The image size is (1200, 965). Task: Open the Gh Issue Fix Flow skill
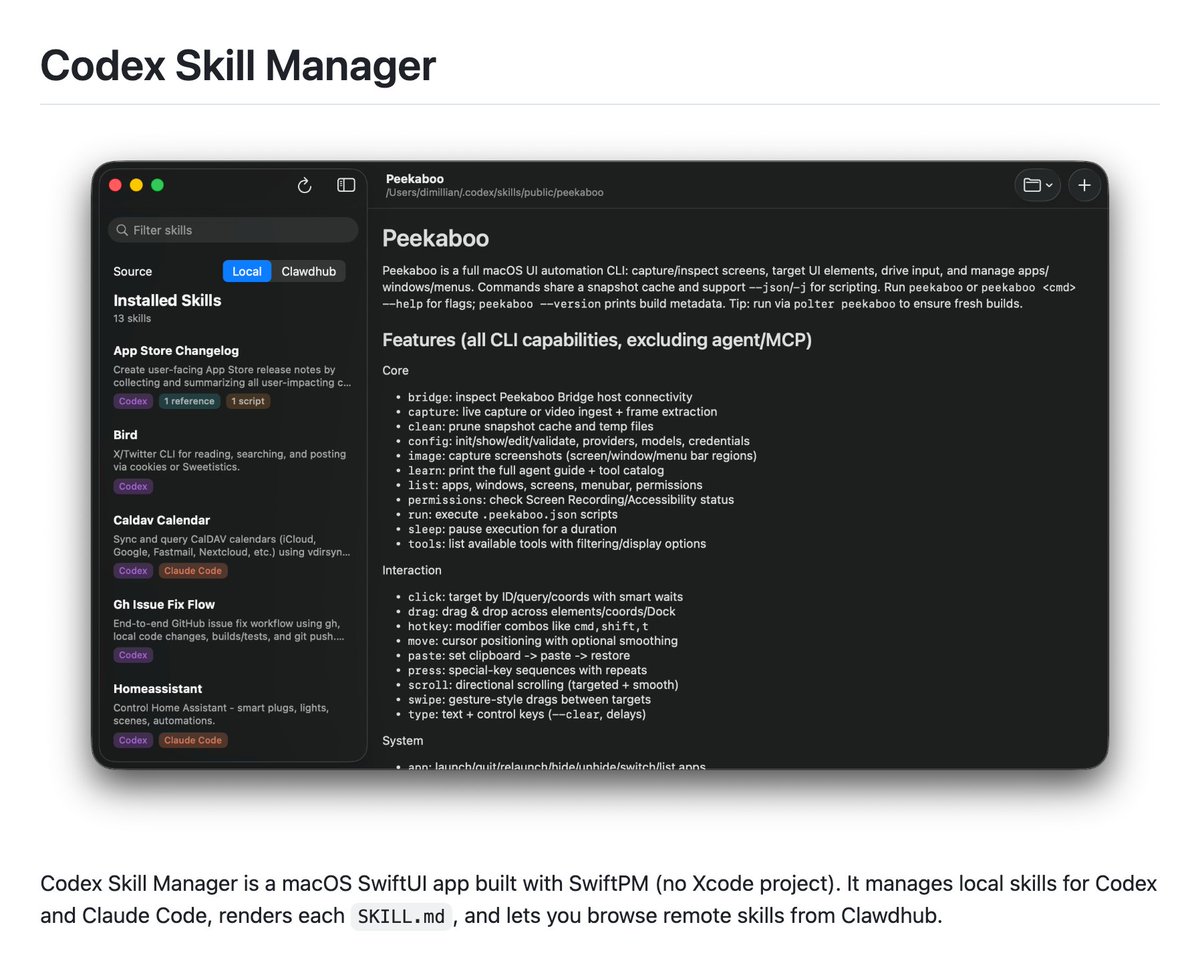click(232, 630)
